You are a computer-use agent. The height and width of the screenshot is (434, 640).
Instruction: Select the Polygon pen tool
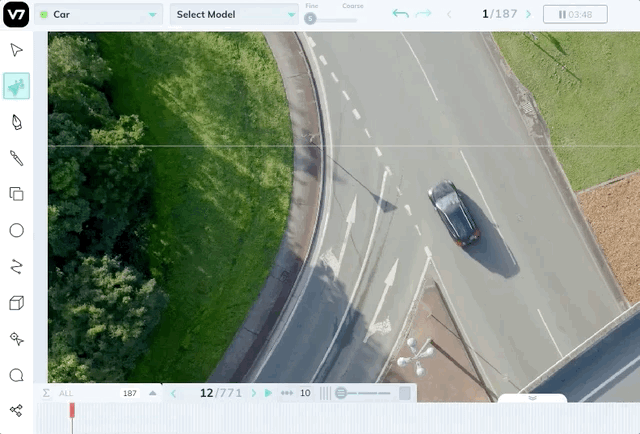click(x=16, y=122)
